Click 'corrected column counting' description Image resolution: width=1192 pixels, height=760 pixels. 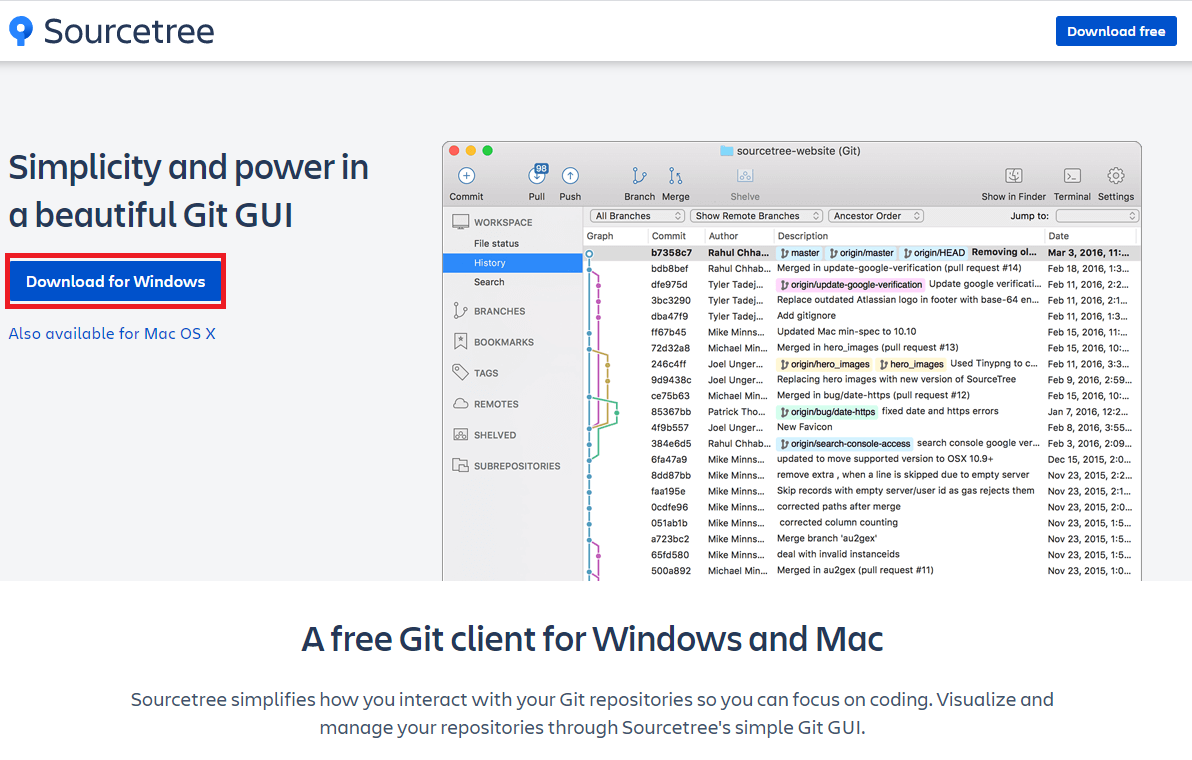[839, 523]
